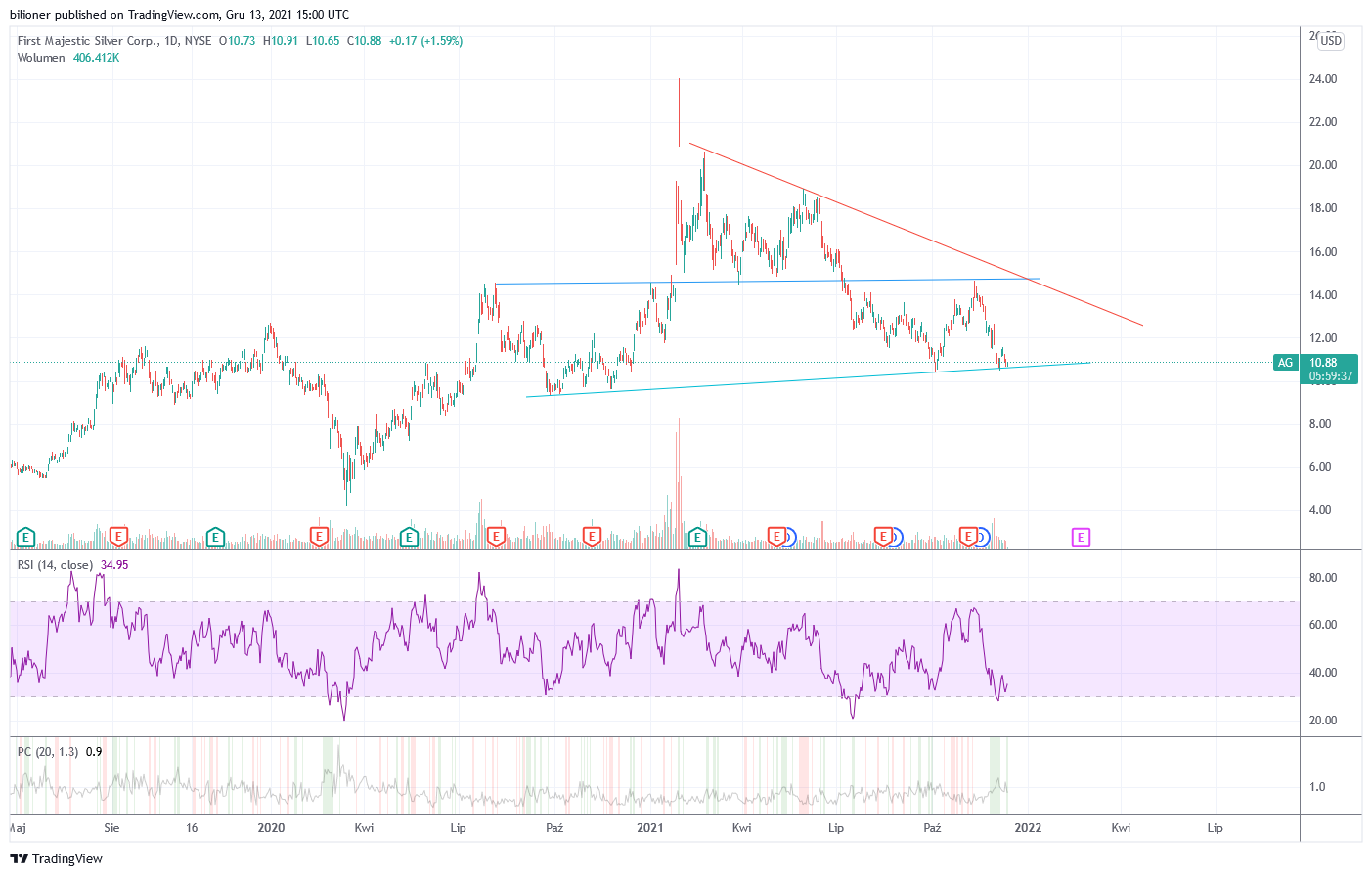
Task: Select the blue horizontal resistance line near 14.00
Action: 768,281
